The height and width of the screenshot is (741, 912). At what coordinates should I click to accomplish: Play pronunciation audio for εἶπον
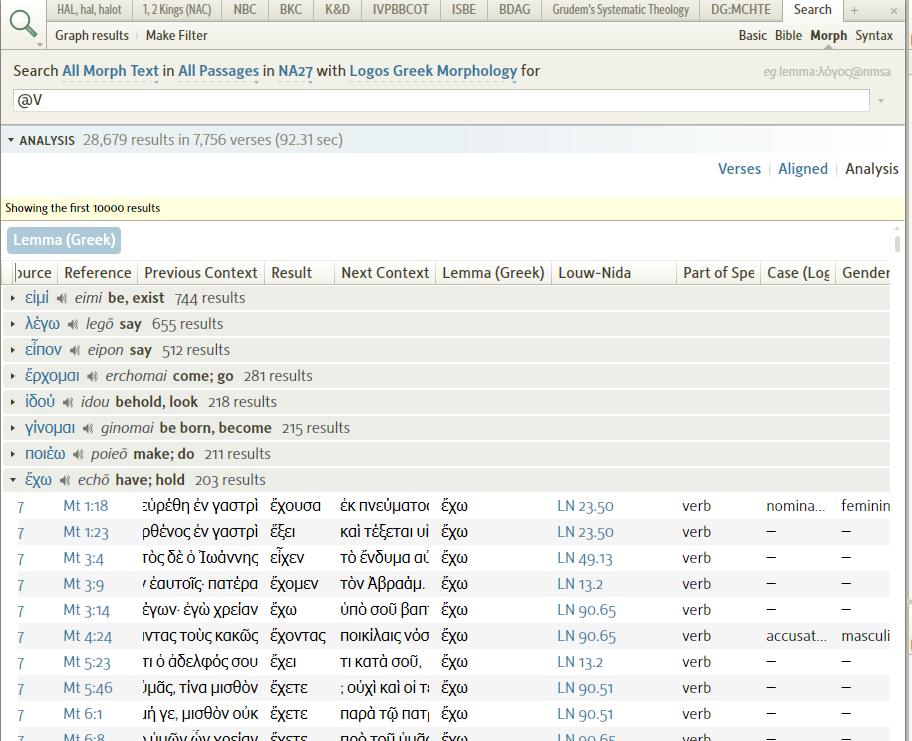tap(74, 351)
